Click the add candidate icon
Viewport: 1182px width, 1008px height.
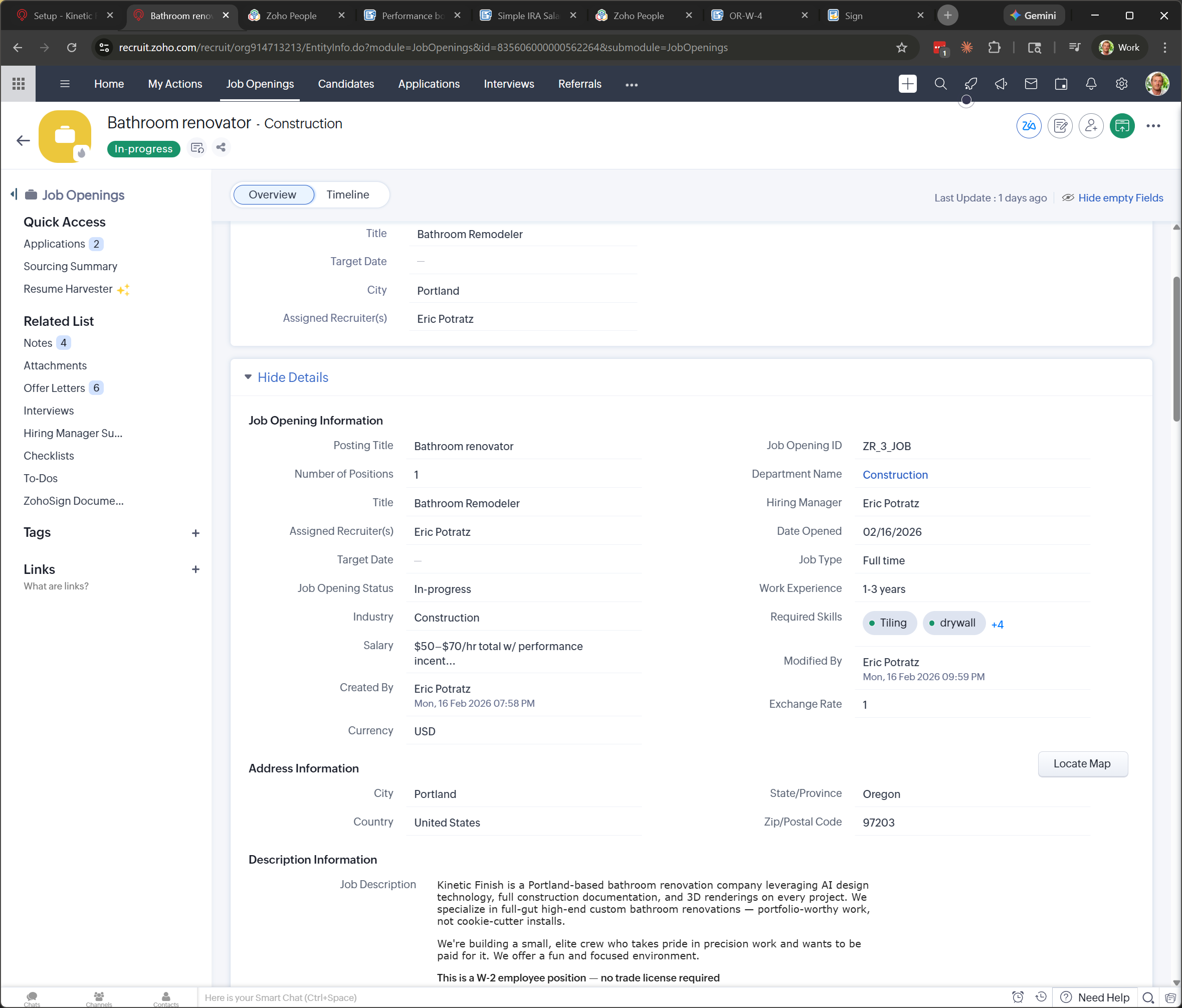click(1091, 126)
